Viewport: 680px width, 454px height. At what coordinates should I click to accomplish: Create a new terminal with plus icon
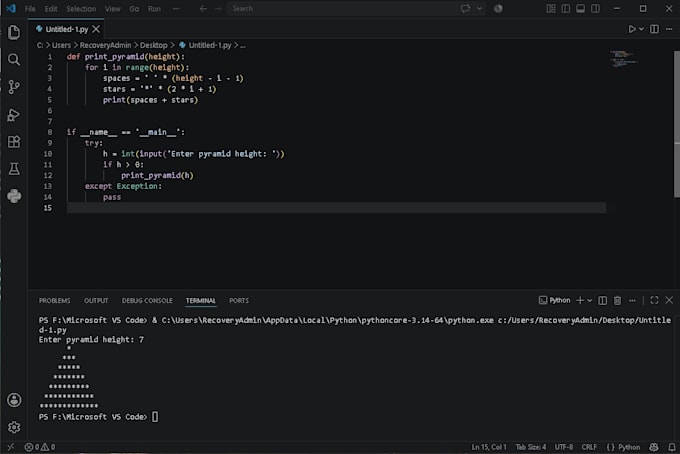click(580, 300)
